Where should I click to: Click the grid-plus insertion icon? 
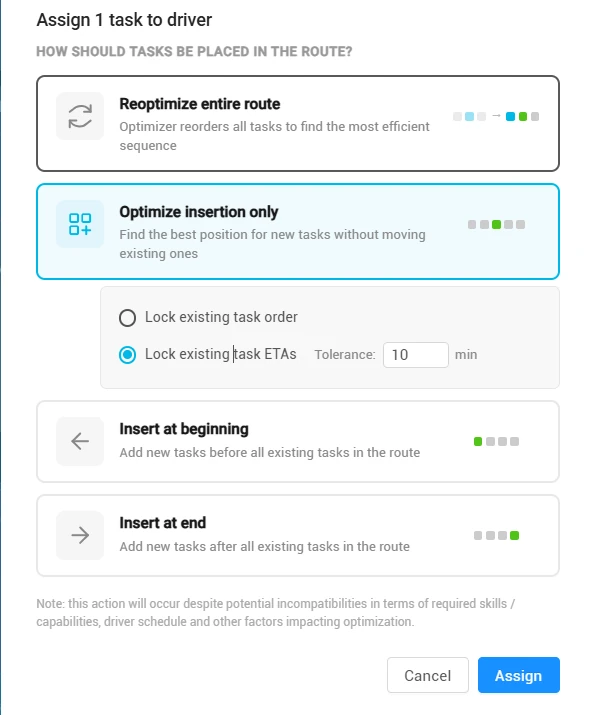[80, 224]
